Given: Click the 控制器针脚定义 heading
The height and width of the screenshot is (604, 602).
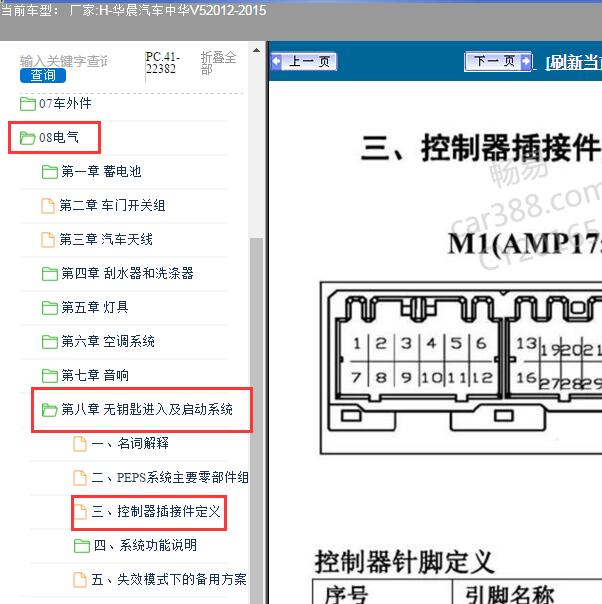Looking at the screenshot, I should pos(404,562).
